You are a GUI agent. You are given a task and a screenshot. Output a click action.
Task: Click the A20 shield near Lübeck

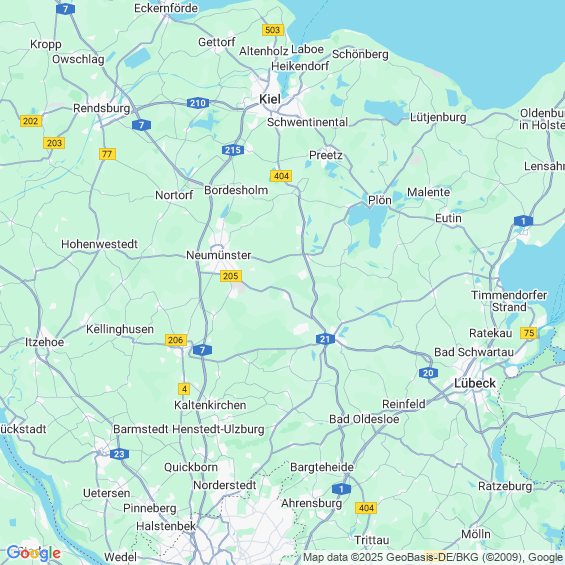click(428, 373)
